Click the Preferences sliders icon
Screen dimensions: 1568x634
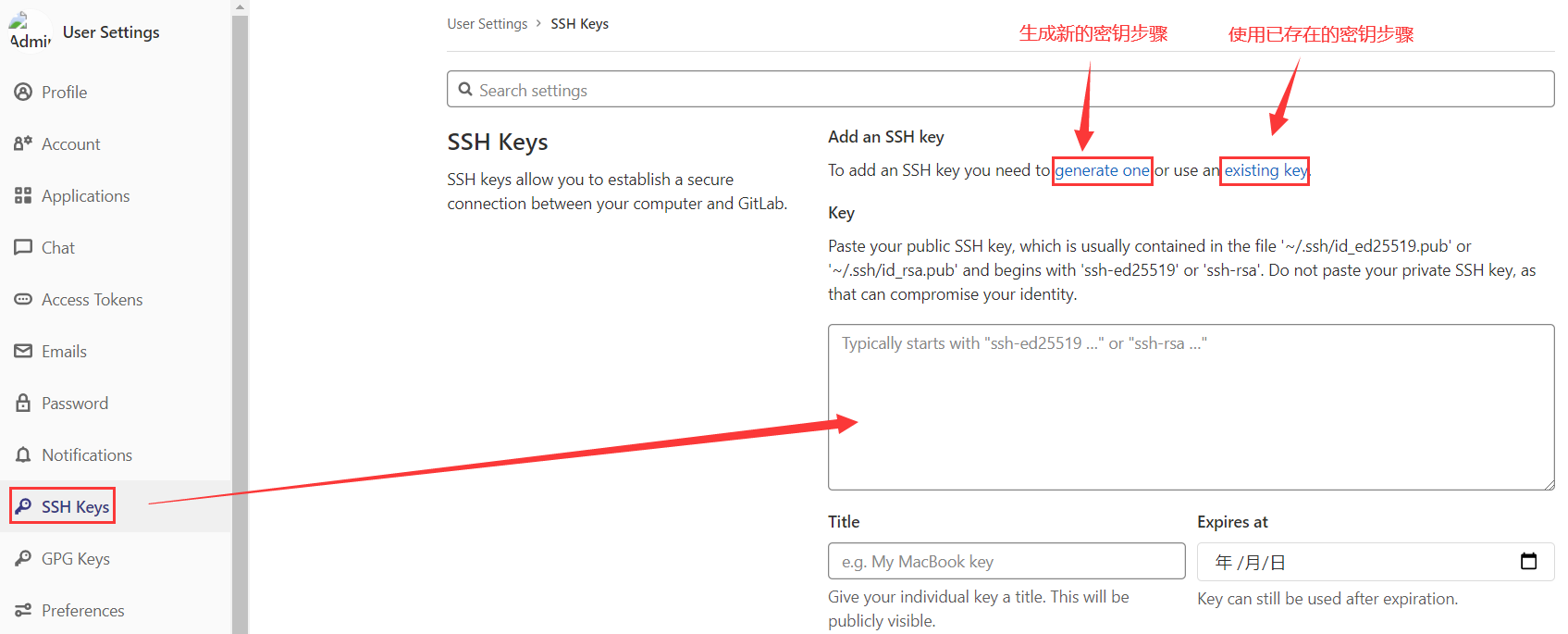click(23, 610)
